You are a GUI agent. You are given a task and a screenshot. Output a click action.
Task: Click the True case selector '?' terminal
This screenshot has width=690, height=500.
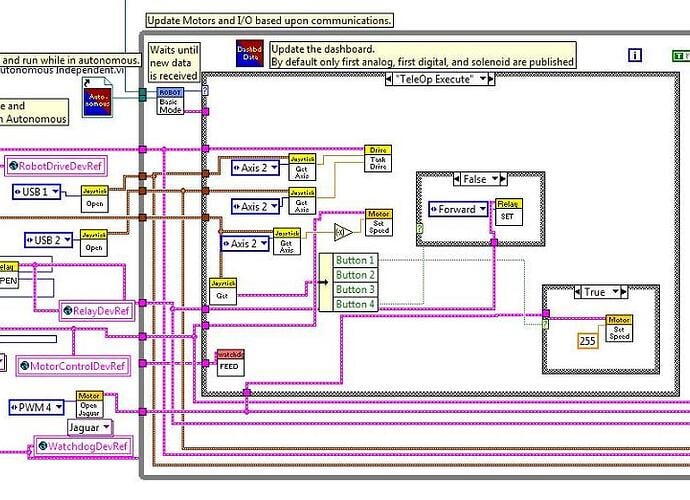coord(546,324)
